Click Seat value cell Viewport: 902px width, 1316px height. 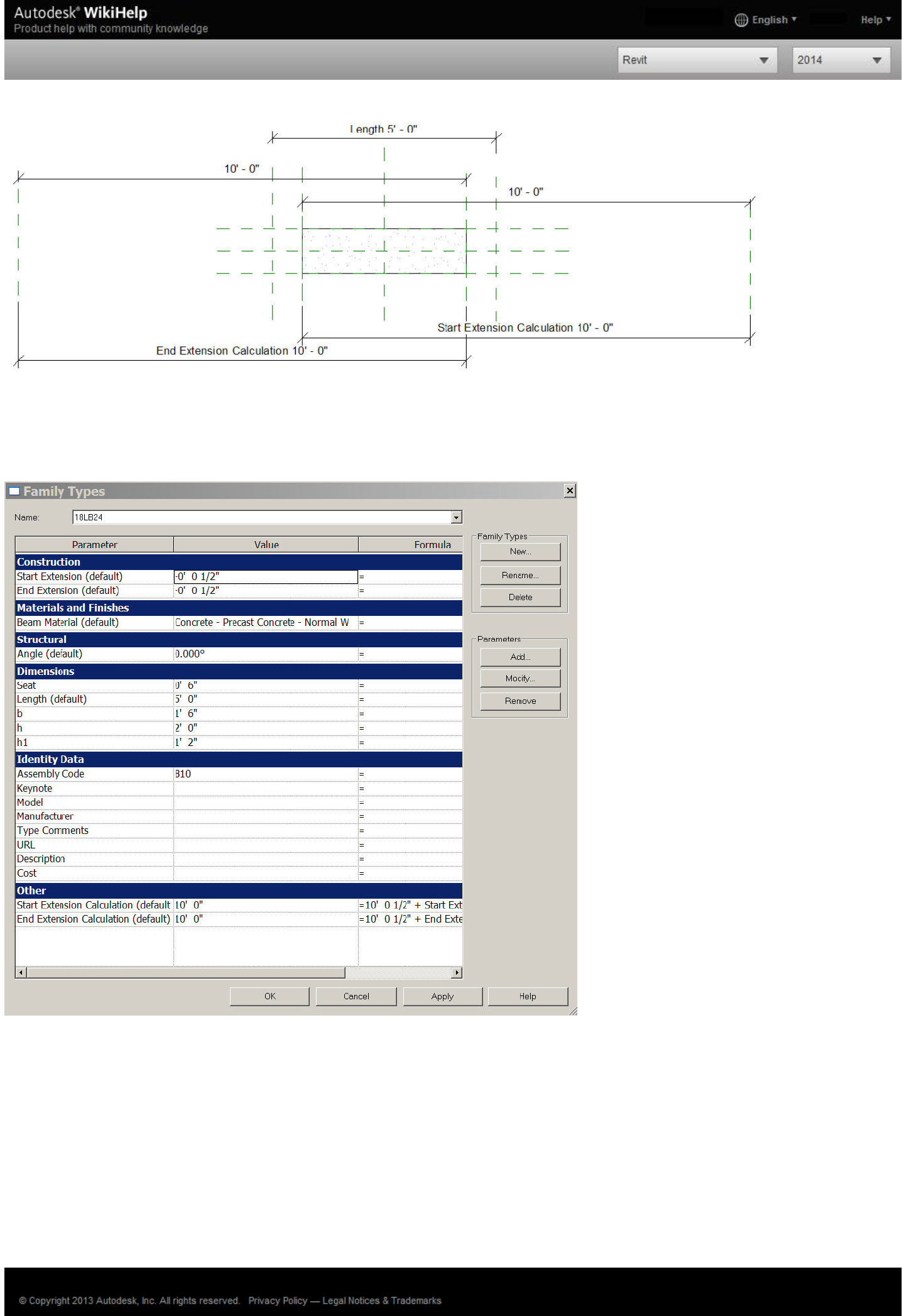tap(266, 686)
